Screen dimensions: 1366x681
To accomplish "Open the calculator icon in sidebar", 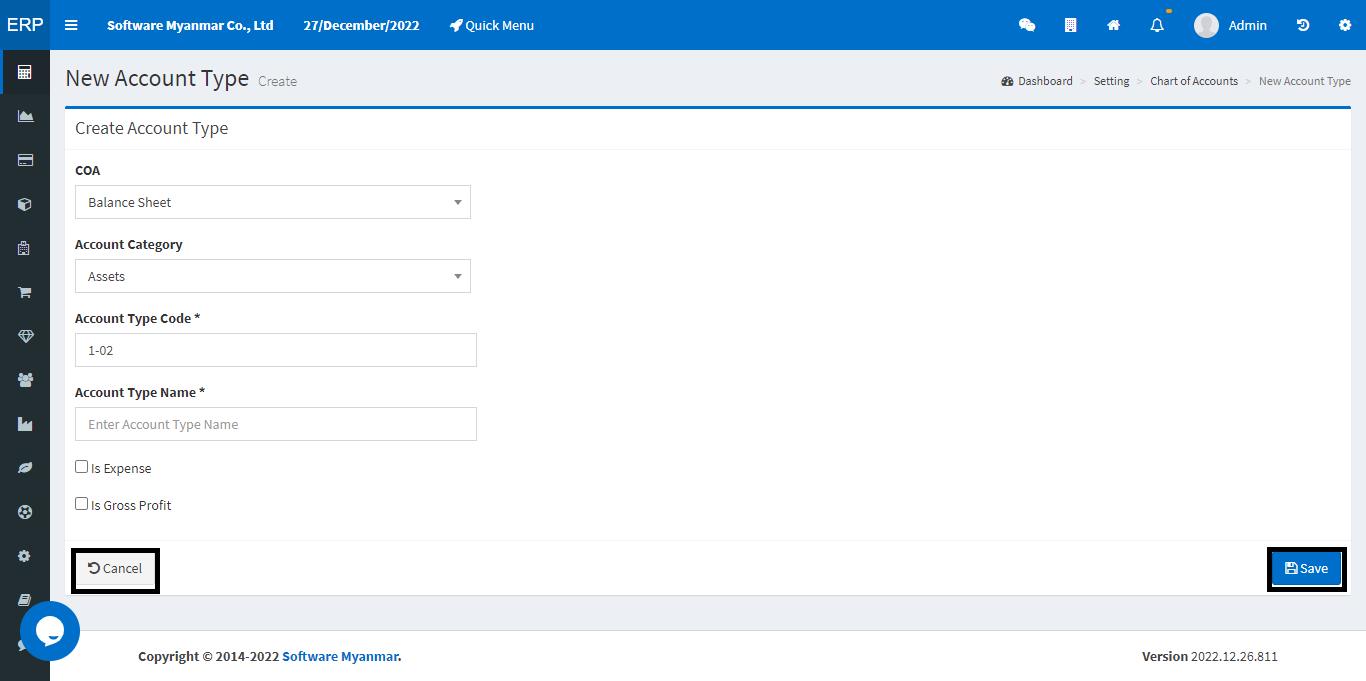I will (25, 72).
